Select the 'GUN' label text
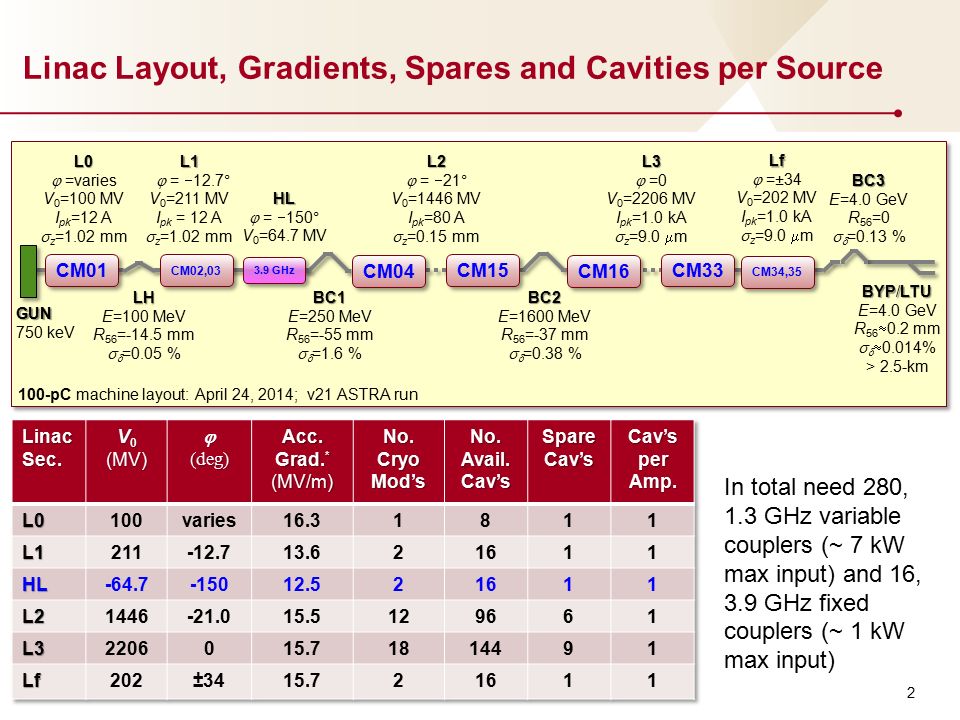The image size is (960, 720). coord(34,313)
